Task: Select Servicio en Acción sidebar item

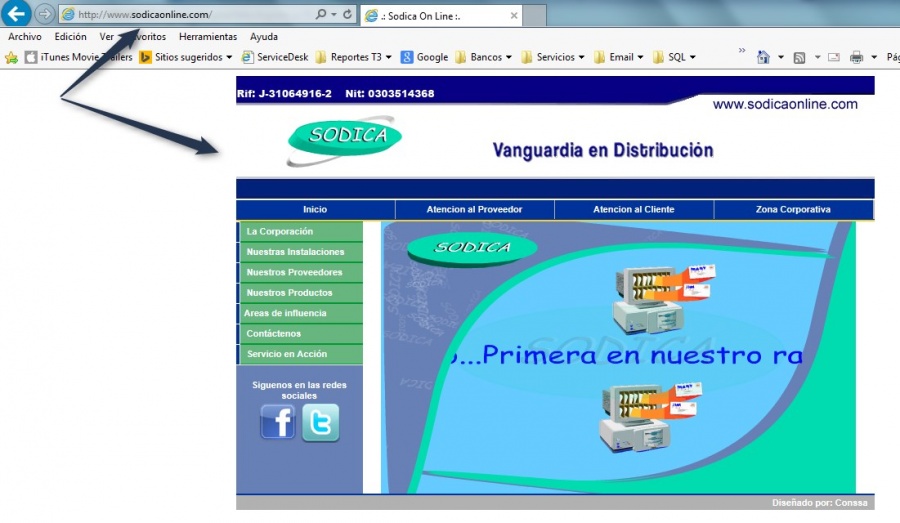Action: click(300, 354)
